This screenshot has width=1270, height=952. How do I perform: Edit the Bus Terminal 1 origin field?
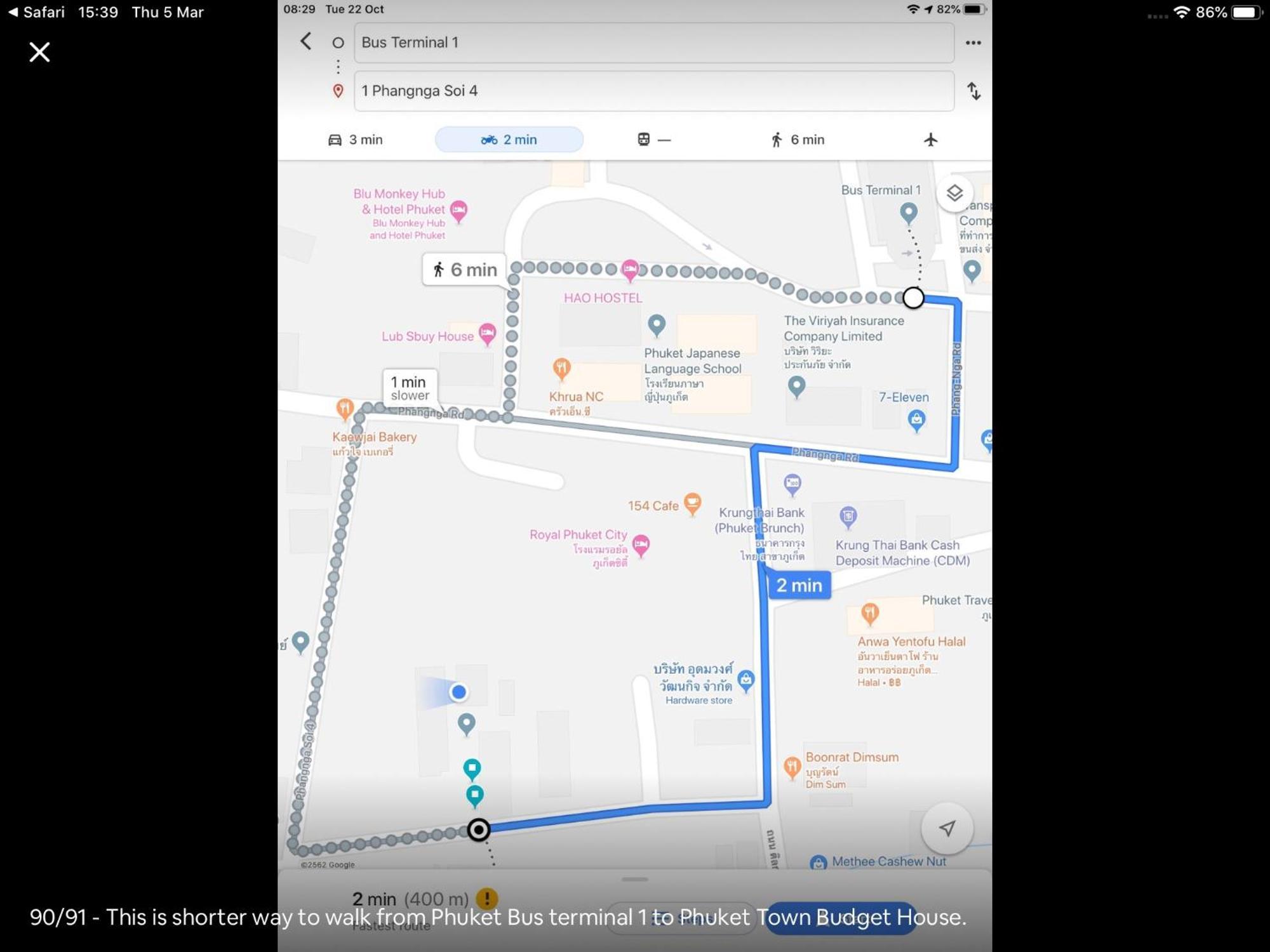[x=653, y=43]
